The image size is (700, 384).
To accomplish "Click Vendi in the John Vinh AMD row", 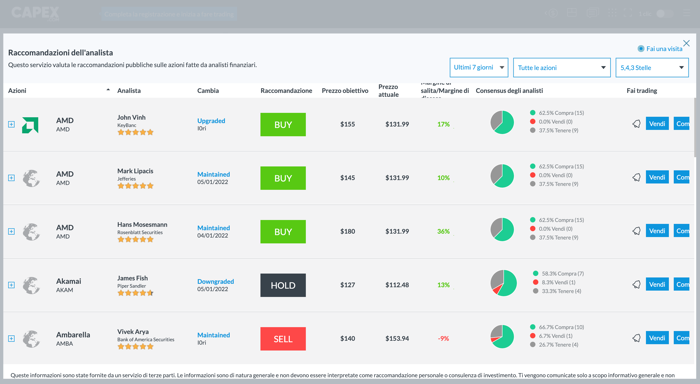I will (x=657, y=124).
